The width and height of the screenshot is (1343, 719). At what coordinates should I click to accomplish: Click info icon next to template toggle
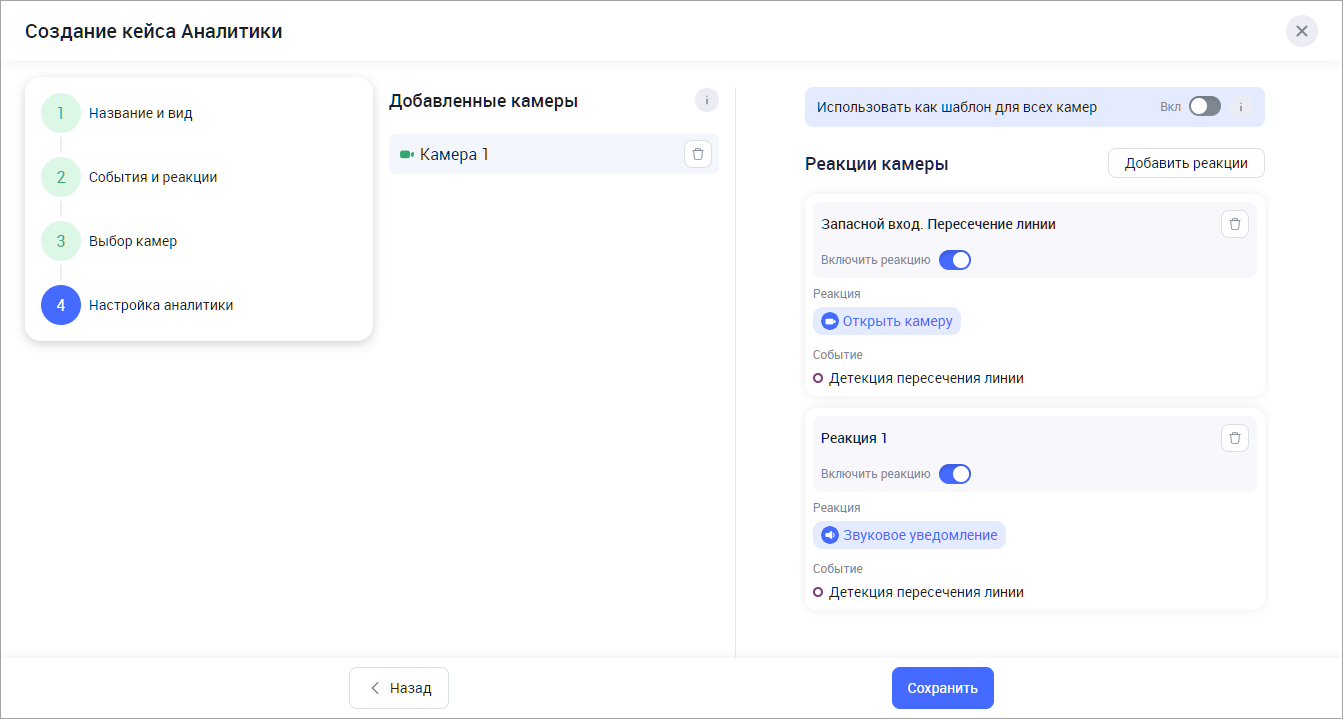pos(1240,107)
